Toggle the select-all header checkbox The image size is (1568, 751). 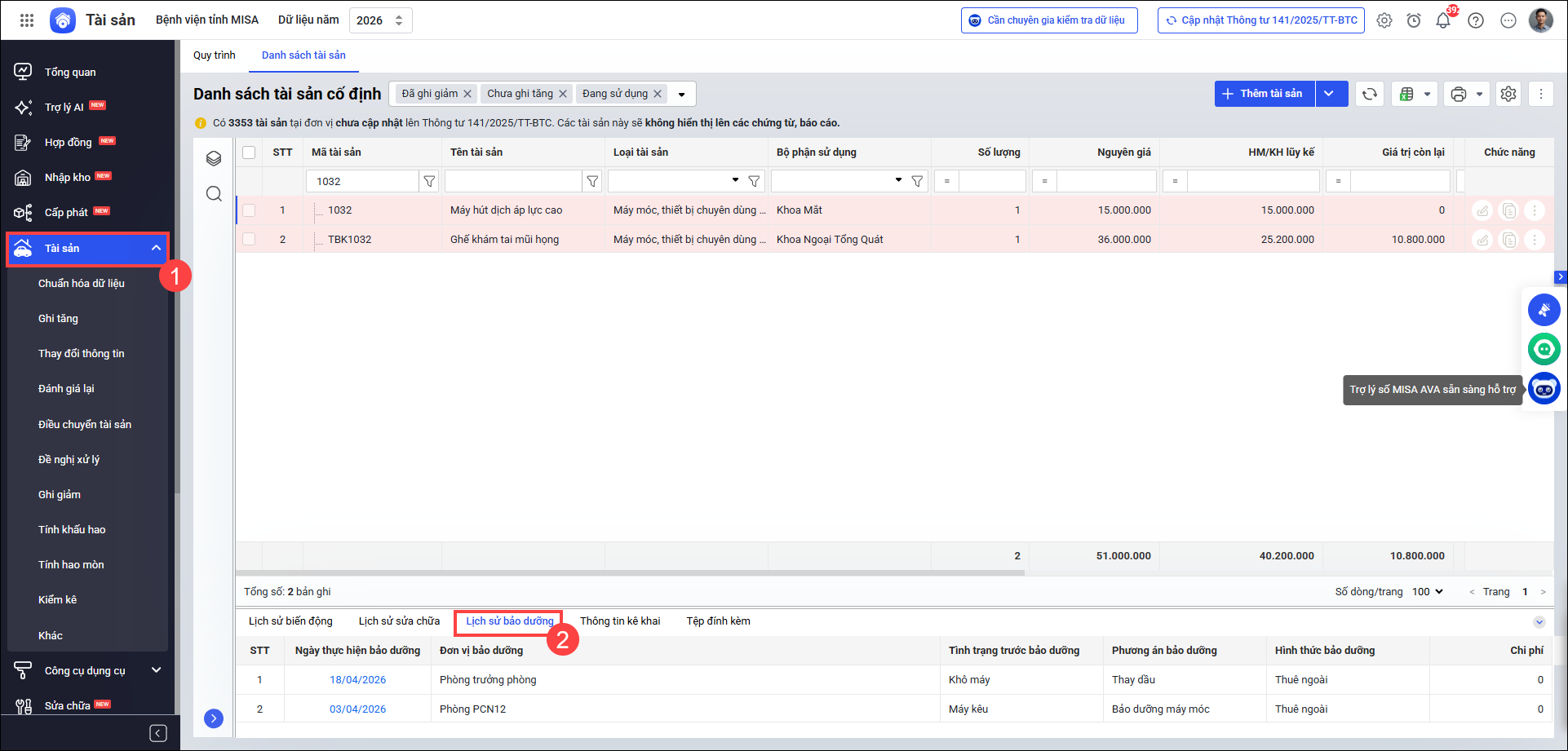249,152
